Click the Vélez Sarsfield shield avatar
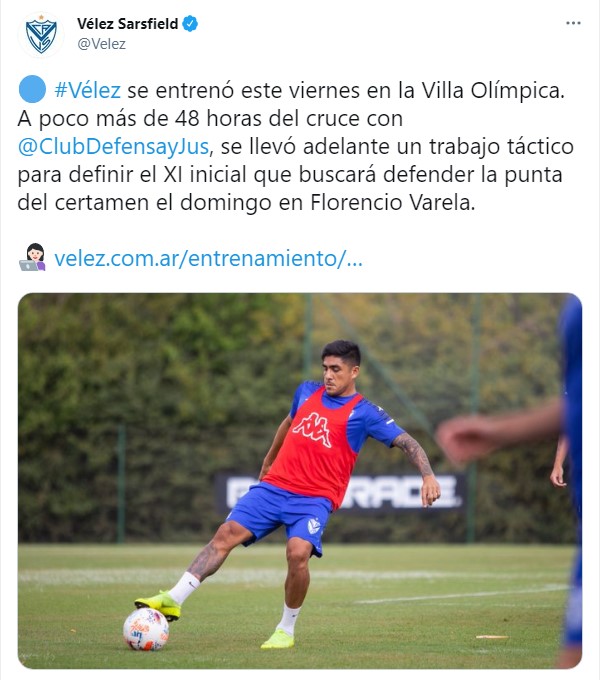603x680 pixels. 41,35
